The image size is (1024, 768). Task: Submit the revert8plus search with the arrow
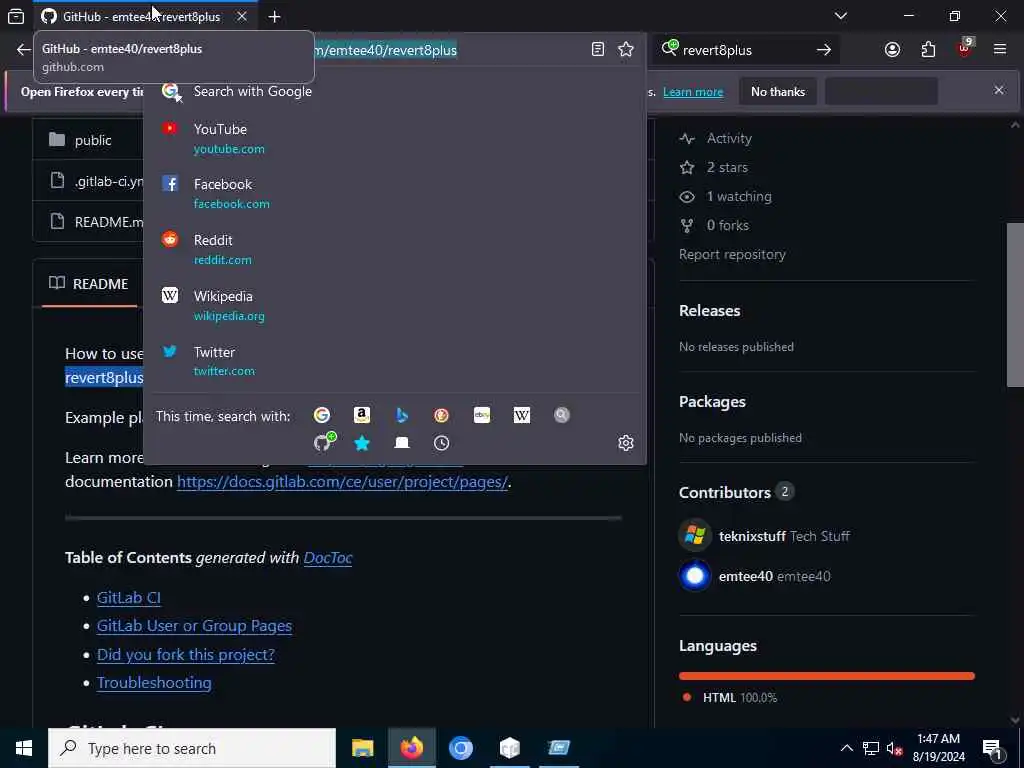coord(824,50)
